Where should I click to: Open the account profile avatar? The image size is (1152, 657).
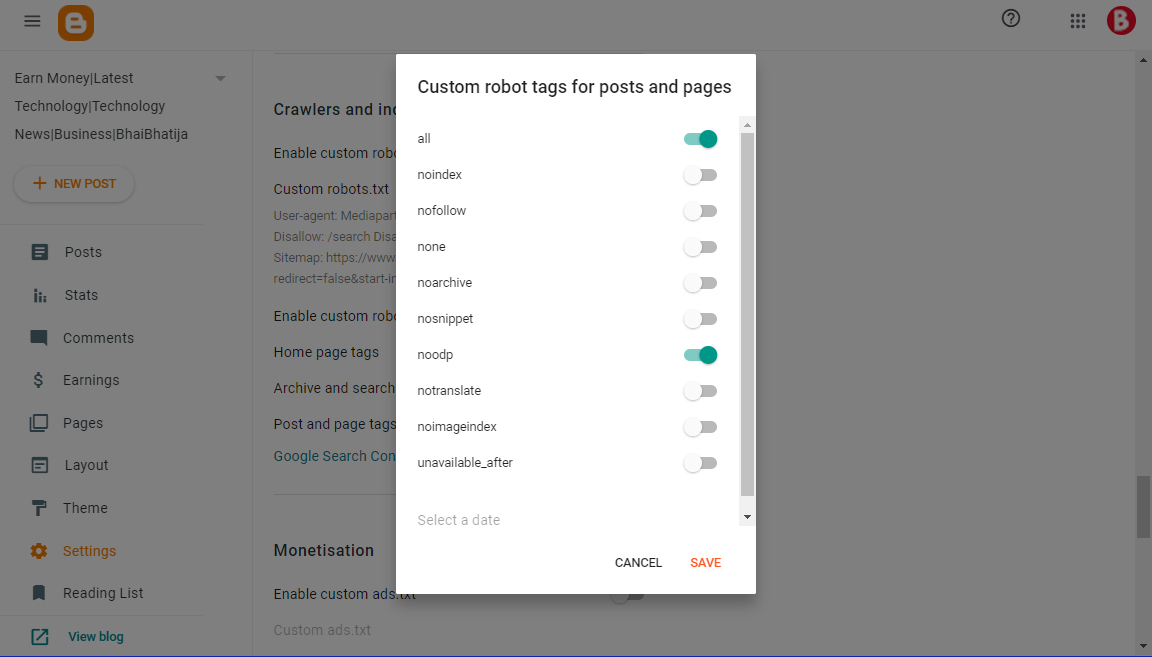click(x=1121, y=21)
